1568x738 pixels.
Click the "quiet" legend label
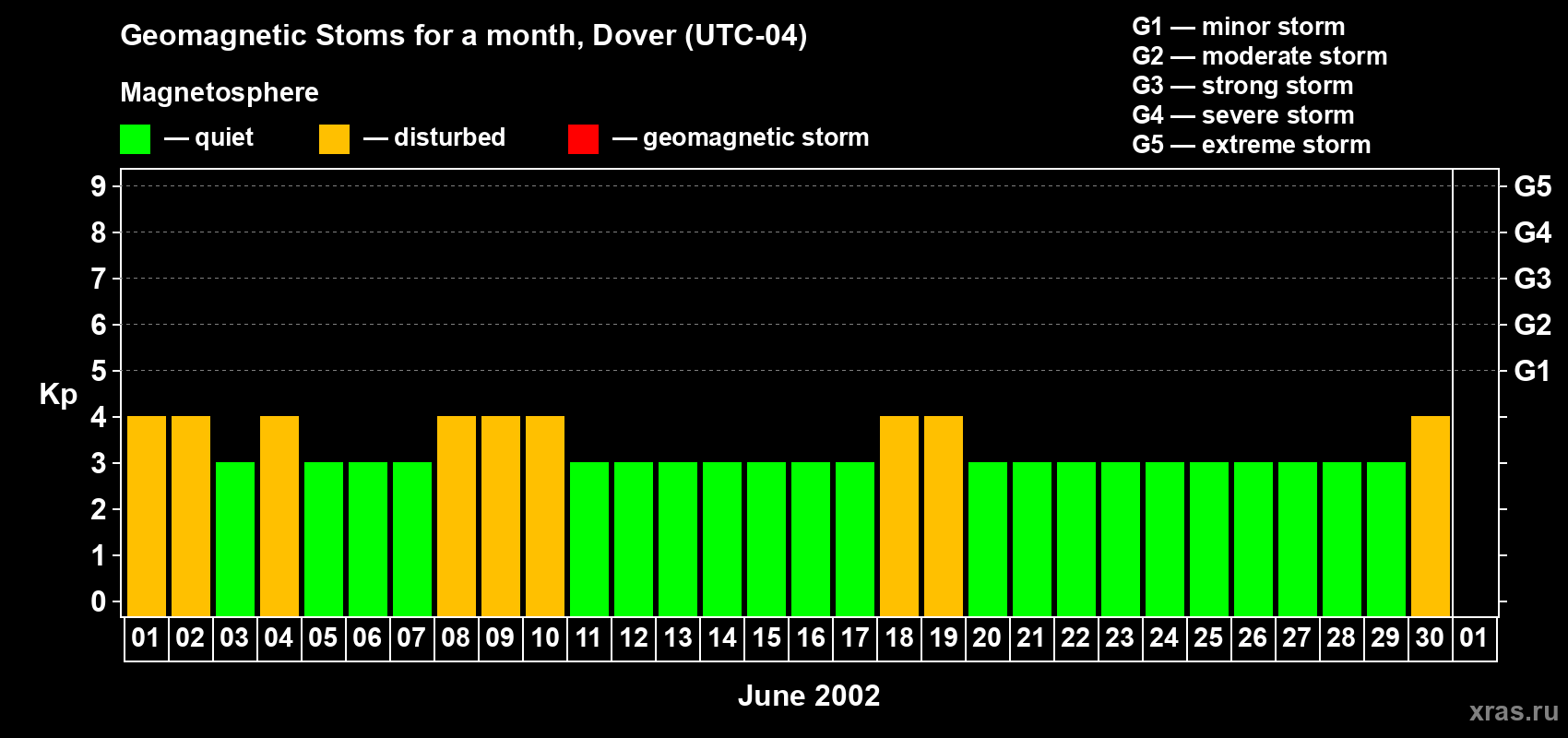pos(224,137)
